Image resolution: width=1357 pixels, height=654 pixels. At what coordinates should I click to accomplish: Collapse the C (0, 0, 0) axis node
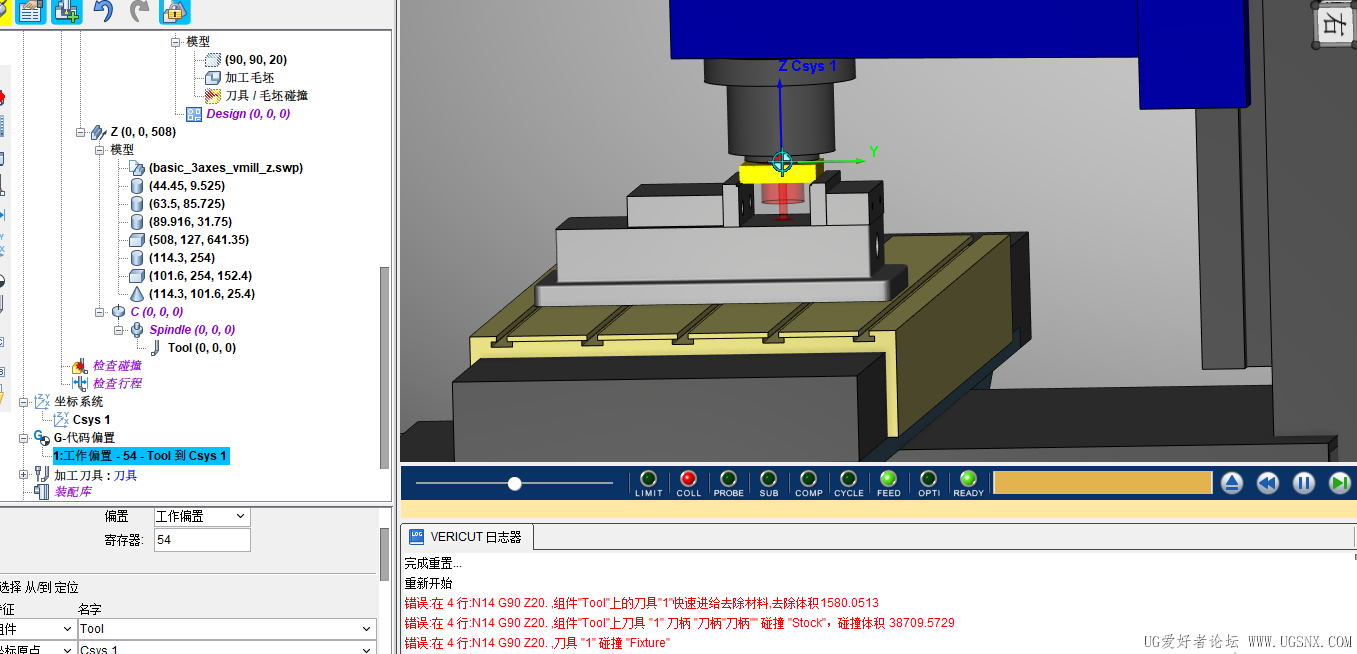tap(99, 312)
